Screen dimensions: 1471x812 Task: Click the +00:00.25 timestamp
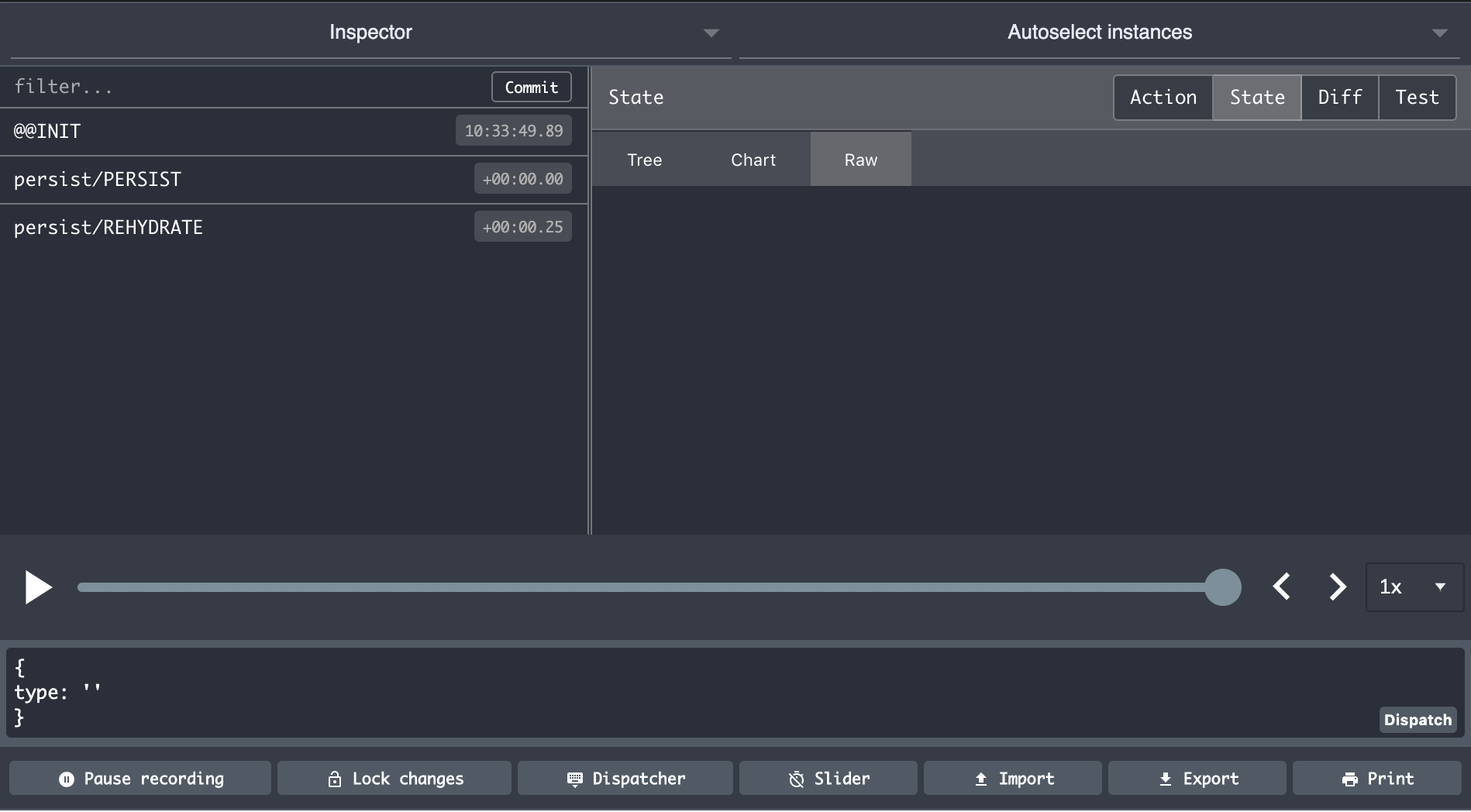(x=523, y=227)
